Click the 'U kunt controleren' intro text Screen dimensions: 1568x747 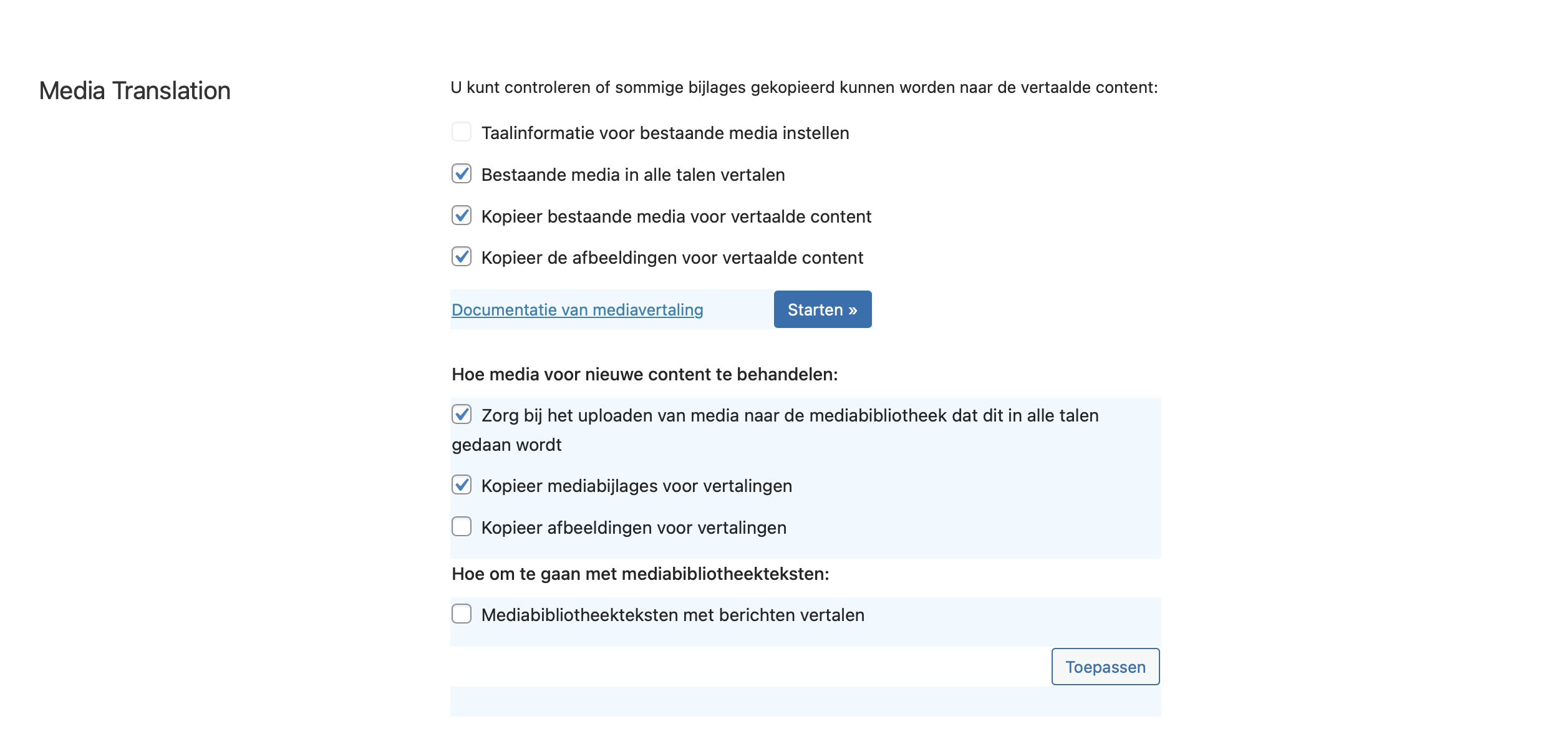coord(804,87)
